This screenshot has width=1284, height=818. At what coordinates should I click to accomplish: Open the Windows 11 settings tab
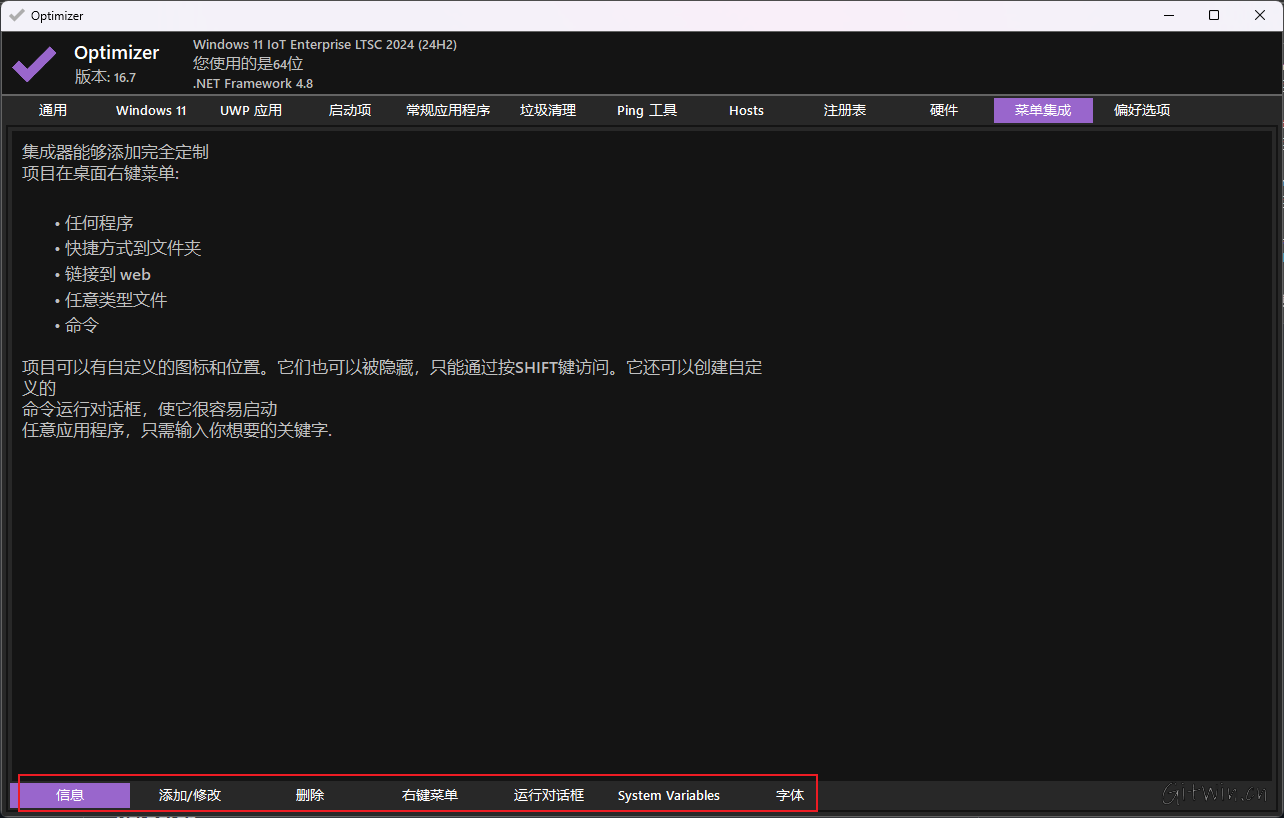tap(150, 110)
